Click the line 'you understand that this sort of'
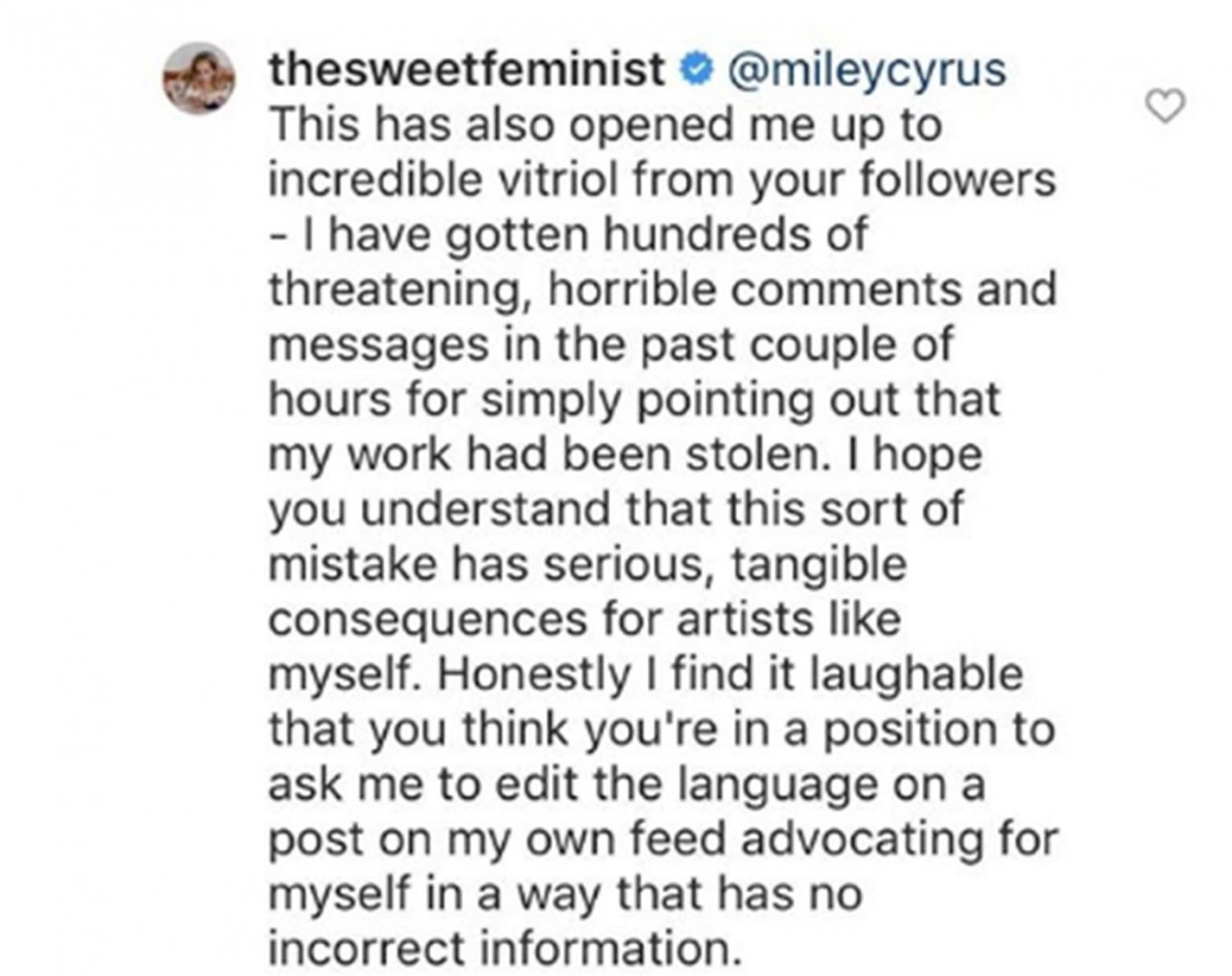 click(x=615, y=509)
